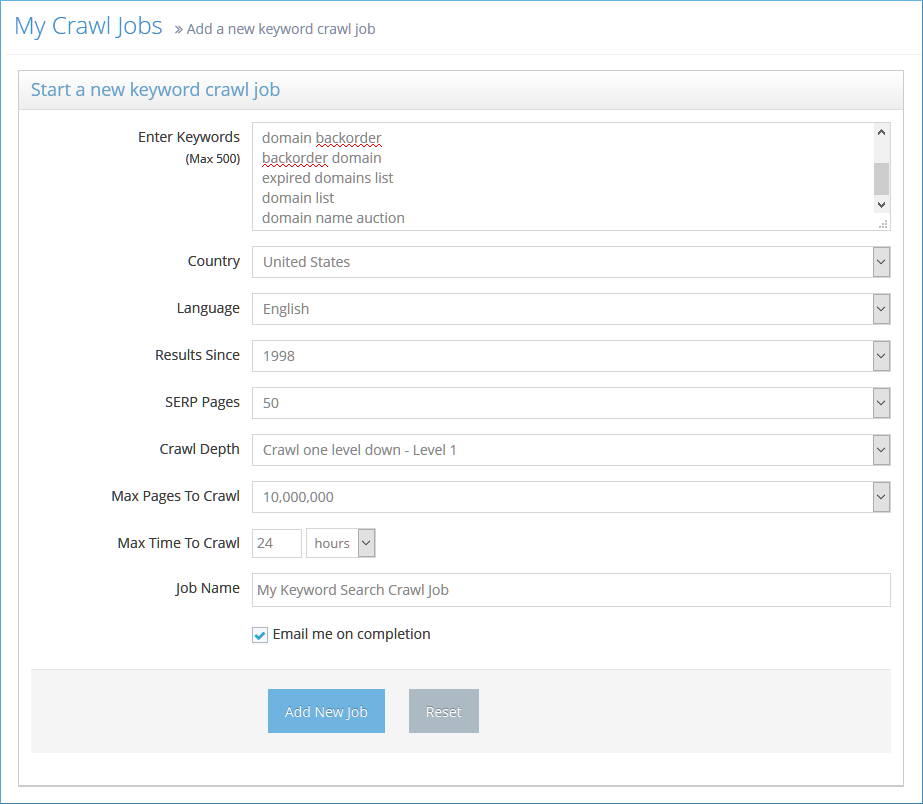Click the 'expired domains list' keyword line

327,178
